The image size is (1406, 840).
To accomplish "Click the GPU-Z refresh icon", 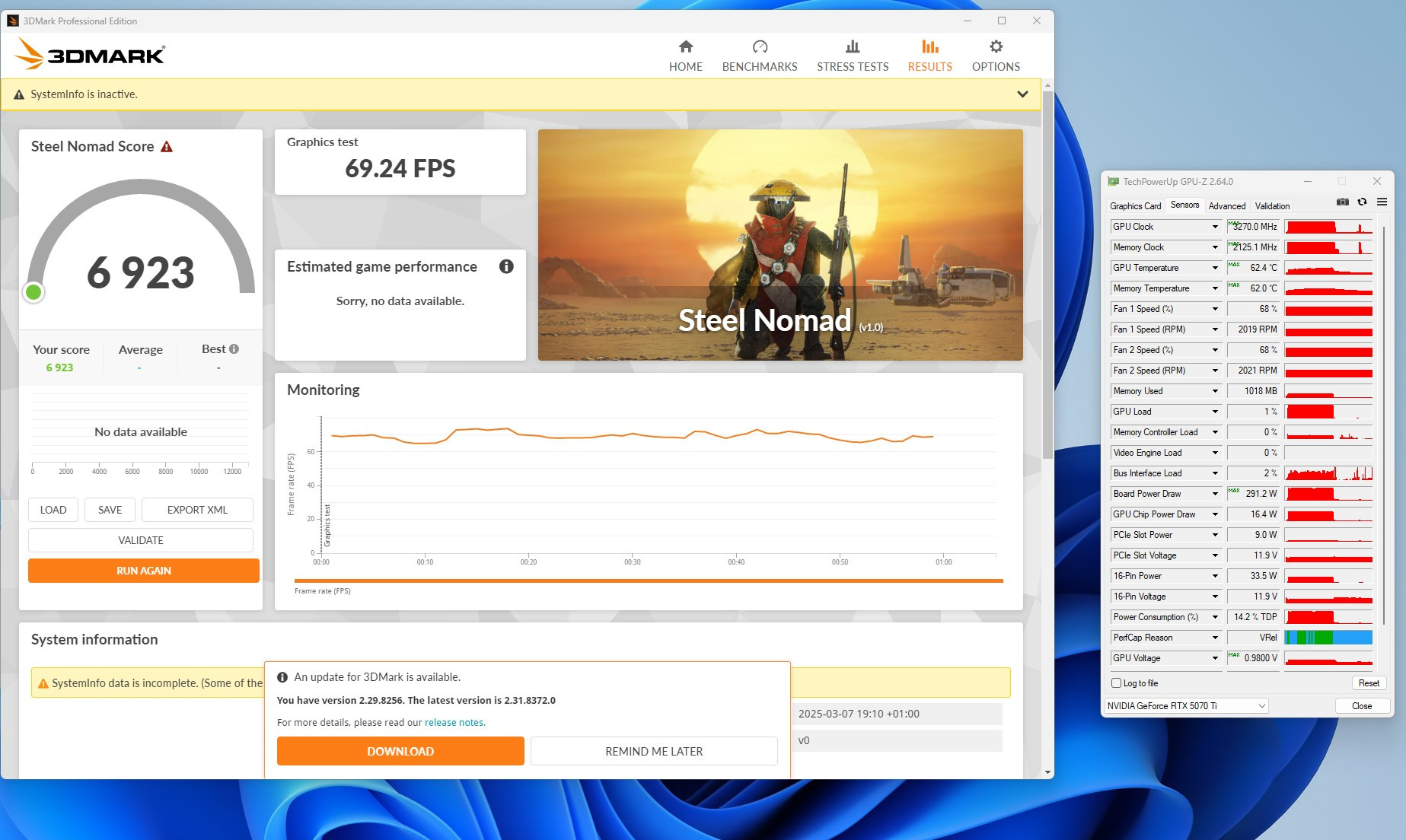I will (1362, 202).
